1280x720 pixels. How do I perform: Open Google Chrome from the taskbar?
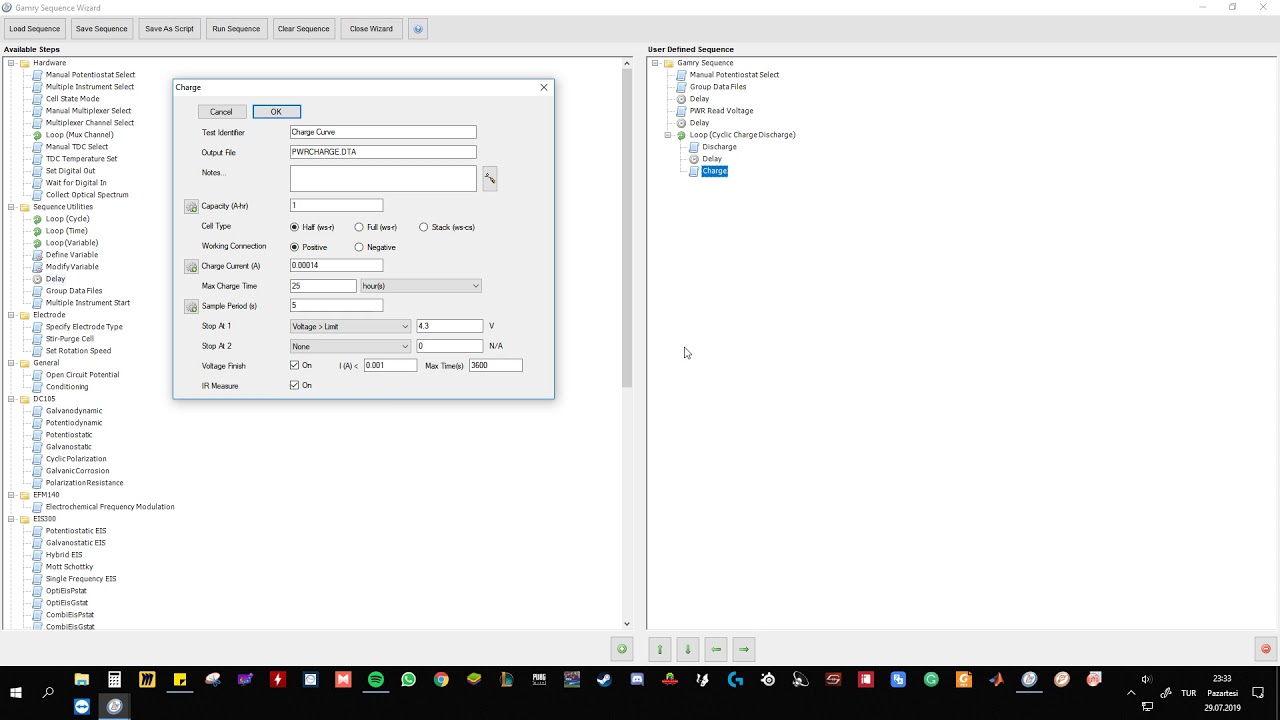click(441, 680)
